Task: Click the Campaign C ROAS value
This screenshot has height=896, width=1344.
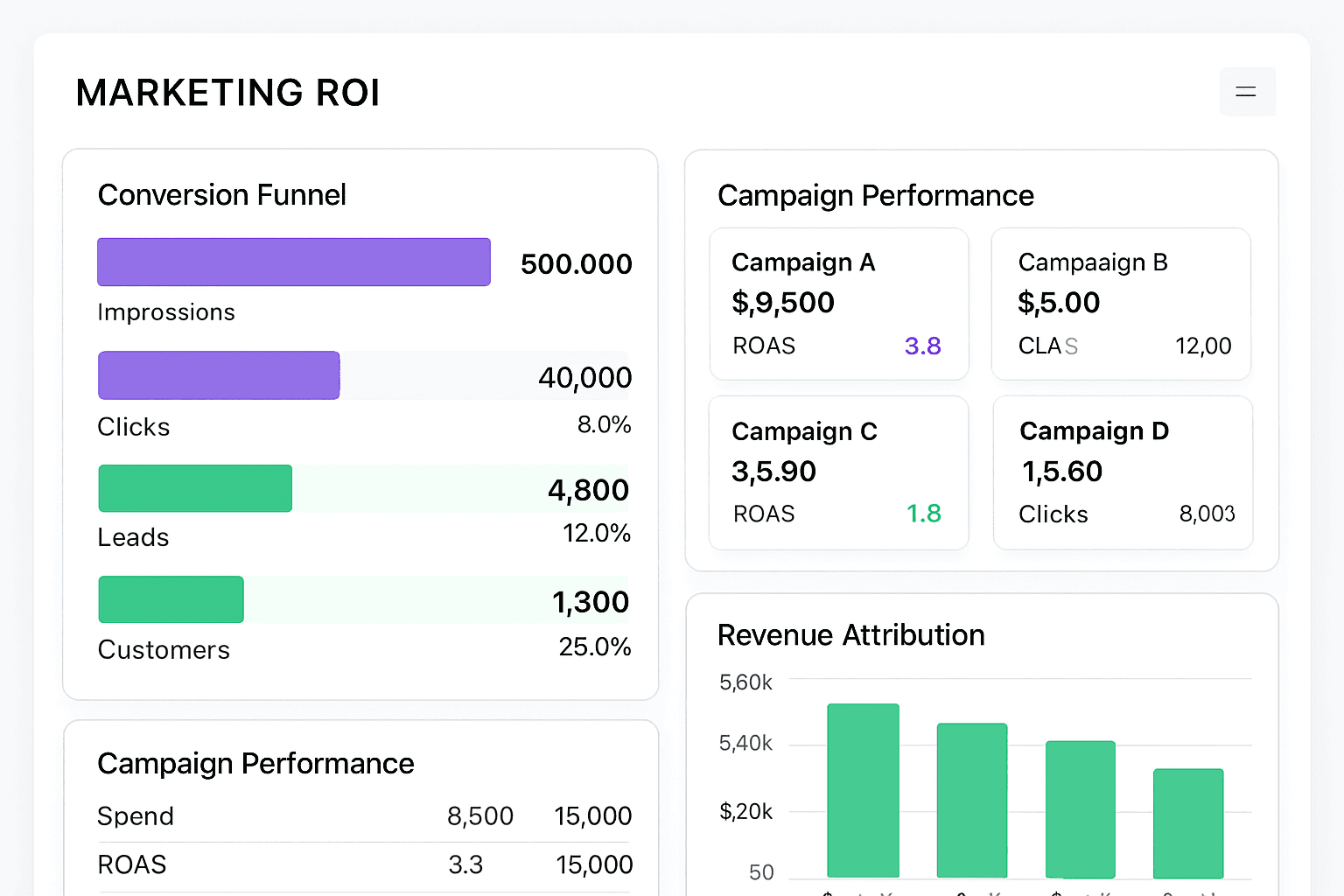Action: click(924, 514)
